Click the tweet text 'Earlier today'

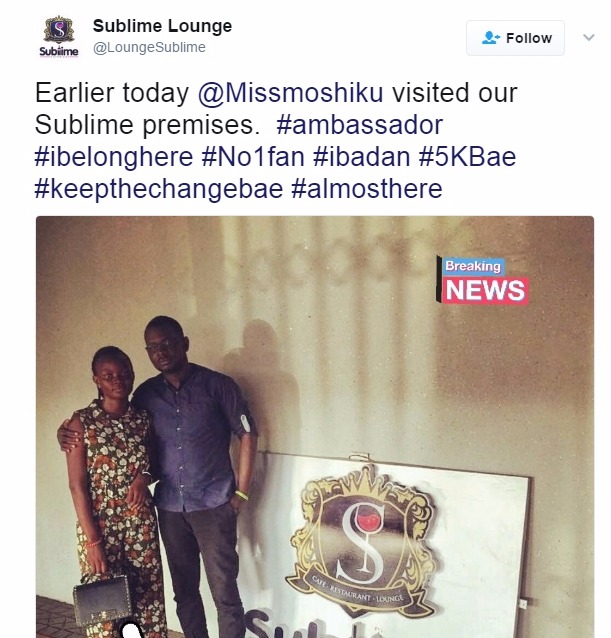pyautogui.click(x=112, y=93)
